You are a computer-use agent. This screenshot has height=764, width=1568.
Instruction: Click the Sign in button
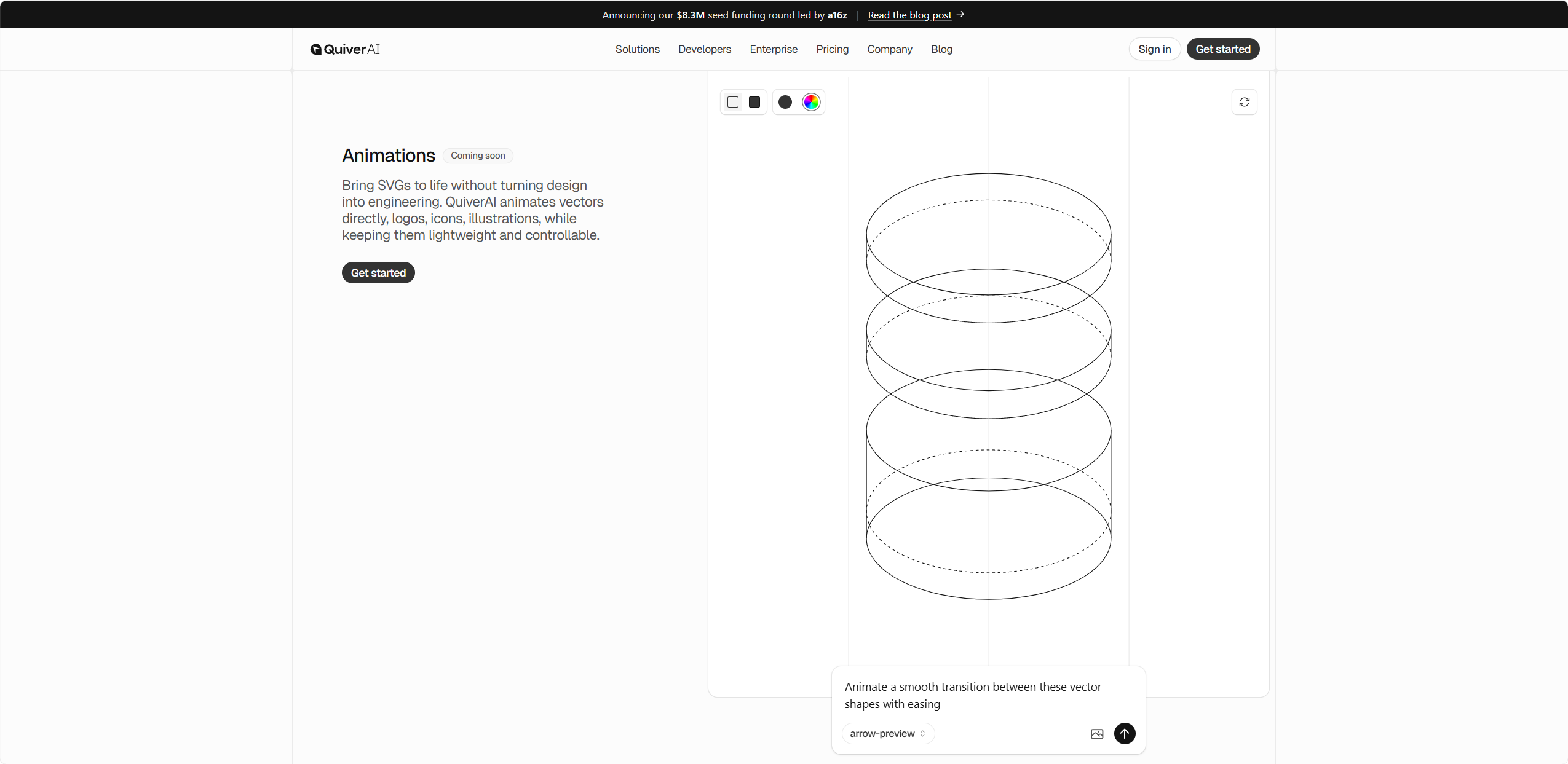click(1154, 49)
